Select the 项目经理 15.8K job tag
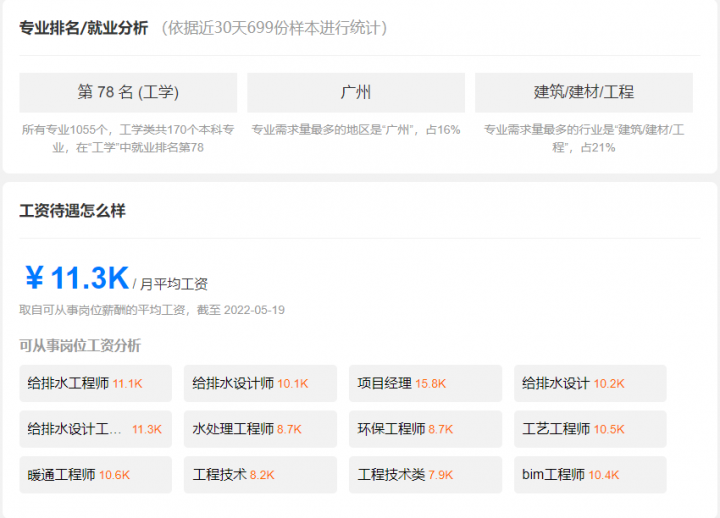This screenshot has width=720, height=518. pos(425,383)
